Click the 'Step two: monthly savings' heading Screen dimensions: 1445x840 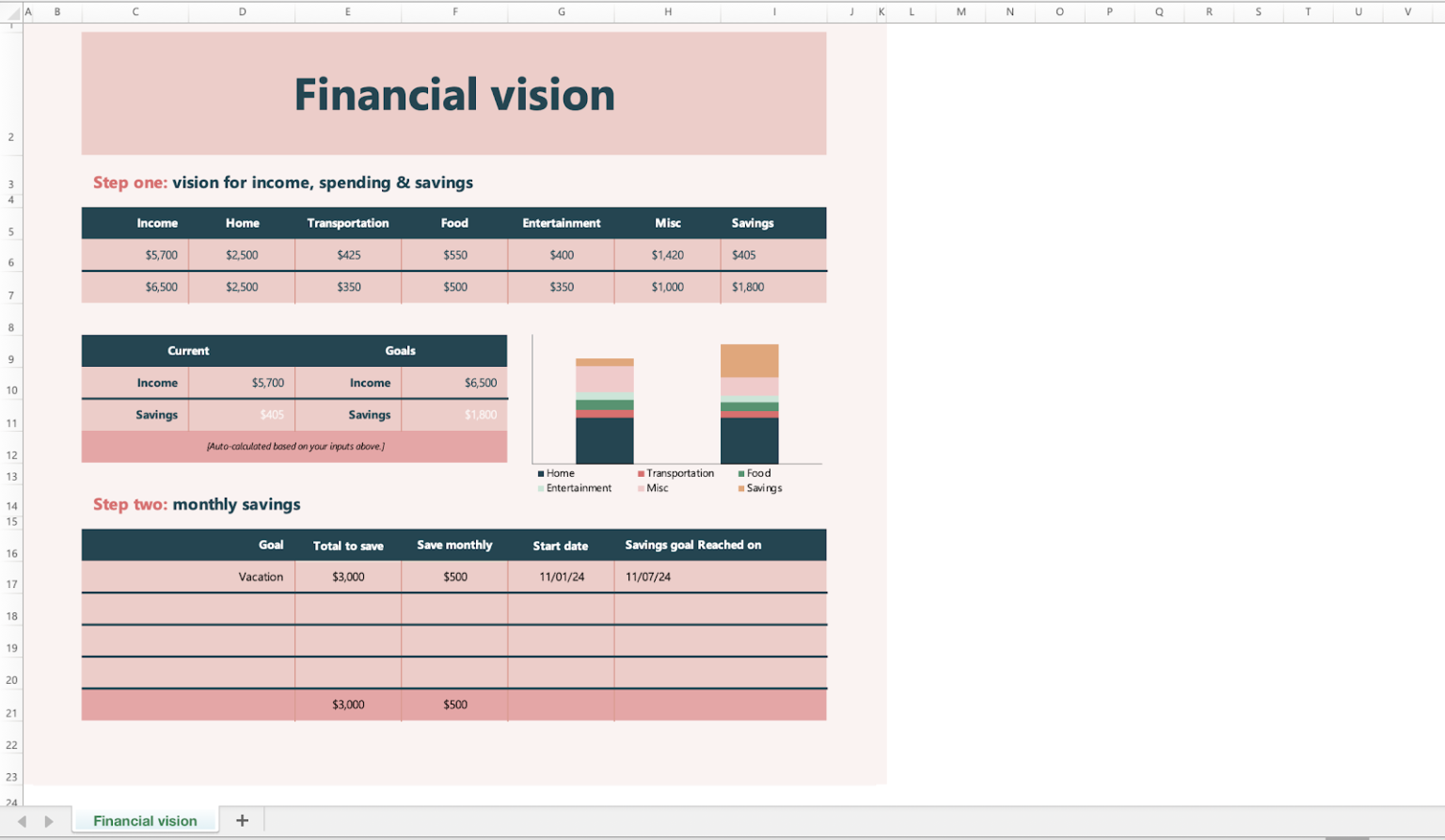(196, 504)
